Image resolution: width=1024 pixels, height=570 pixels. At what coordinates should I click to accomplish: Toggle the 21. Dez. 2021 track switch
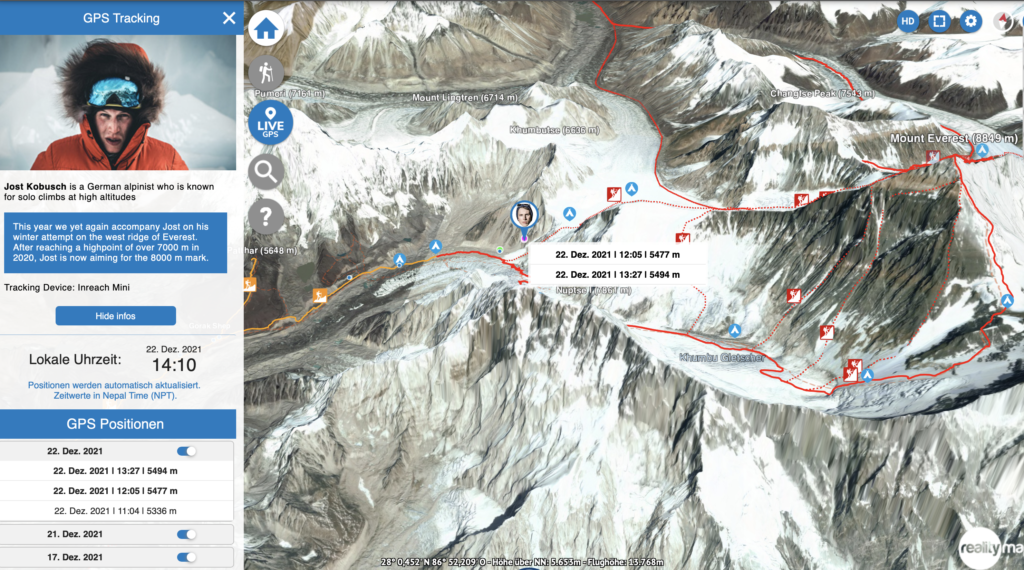click(x=186, y=534)
